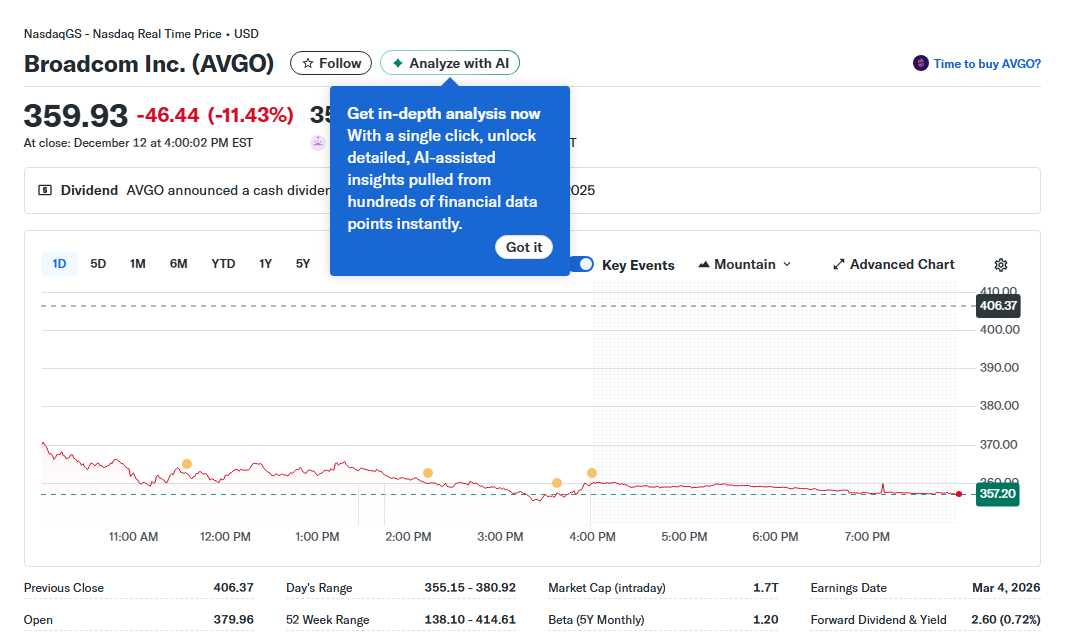Screen dimensions: 1065x636
Task: Click the star icon inside the Follow button
Action: [x=310, y=62]
